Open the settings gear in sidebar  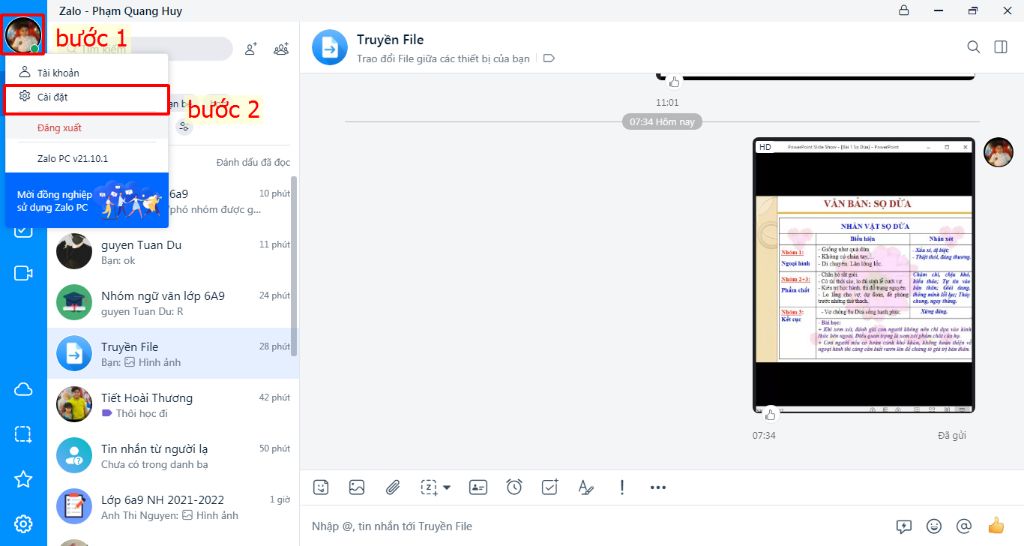(24, 524)
